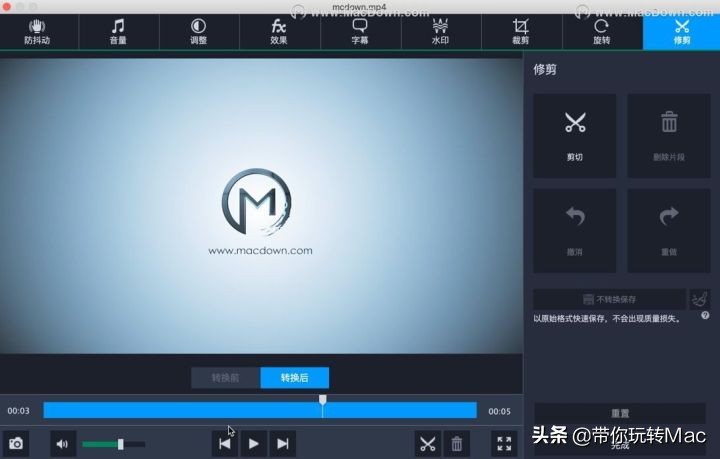Switch to the 字幕 subtitles tab
The width and height of the screenshot is (720, 459).
[x=360, y=32]
